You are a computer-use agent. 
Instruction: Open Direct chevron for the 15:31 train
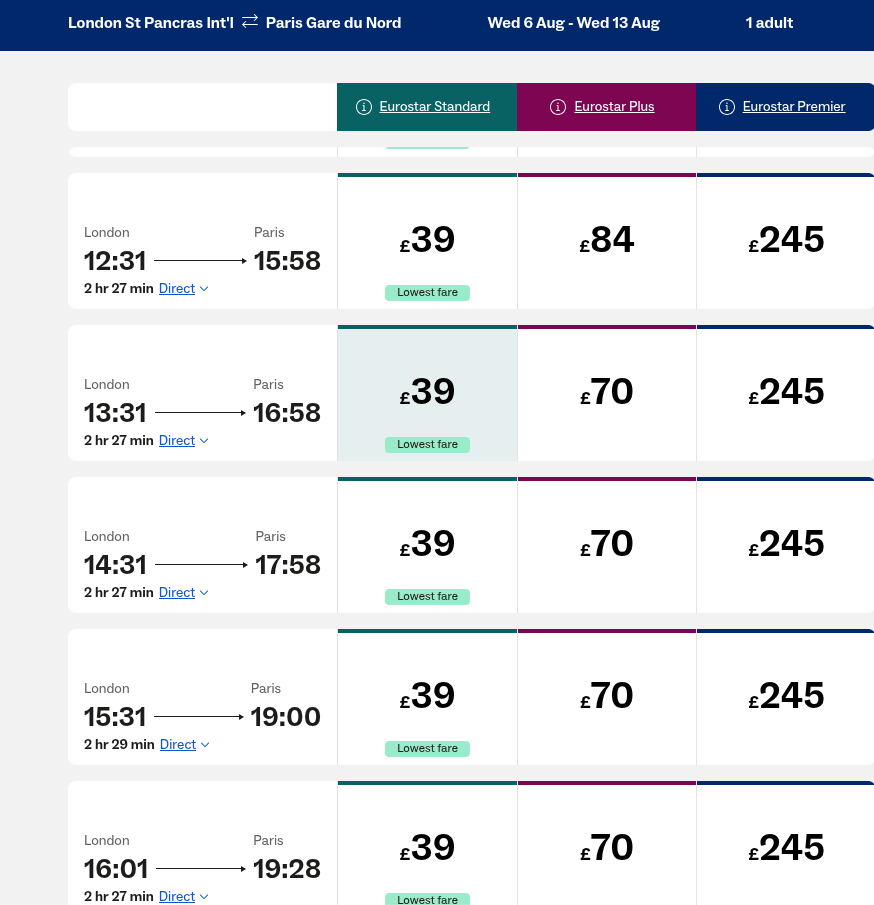coord(204,745)
